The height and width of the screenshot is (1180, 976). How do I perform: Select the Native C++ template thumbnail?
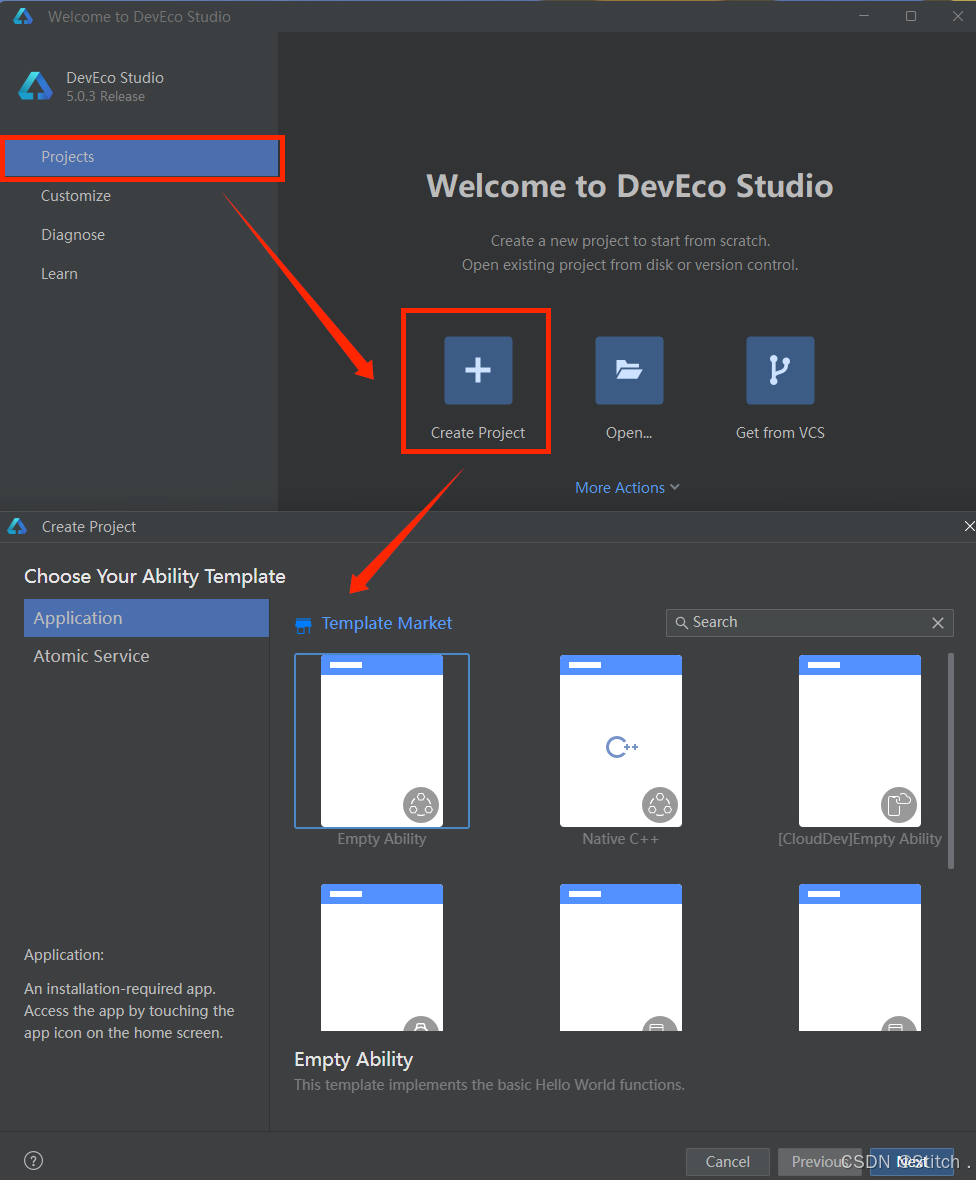(x=621, y=741)
